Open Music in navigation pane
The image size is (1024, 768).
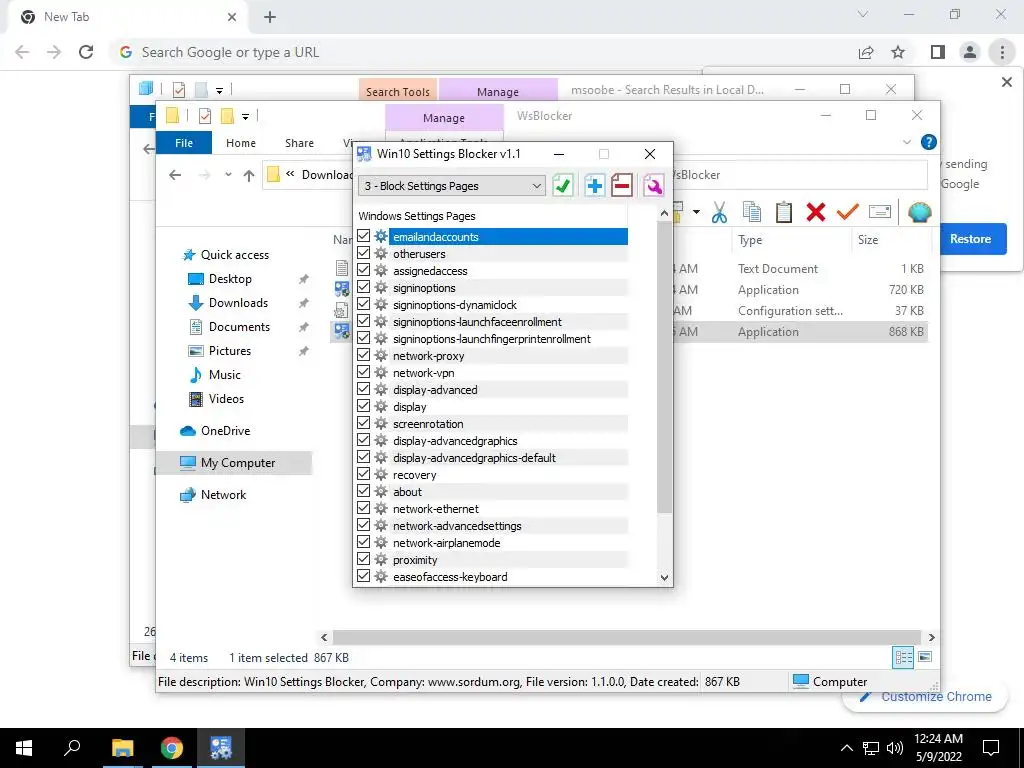point(225,375)
